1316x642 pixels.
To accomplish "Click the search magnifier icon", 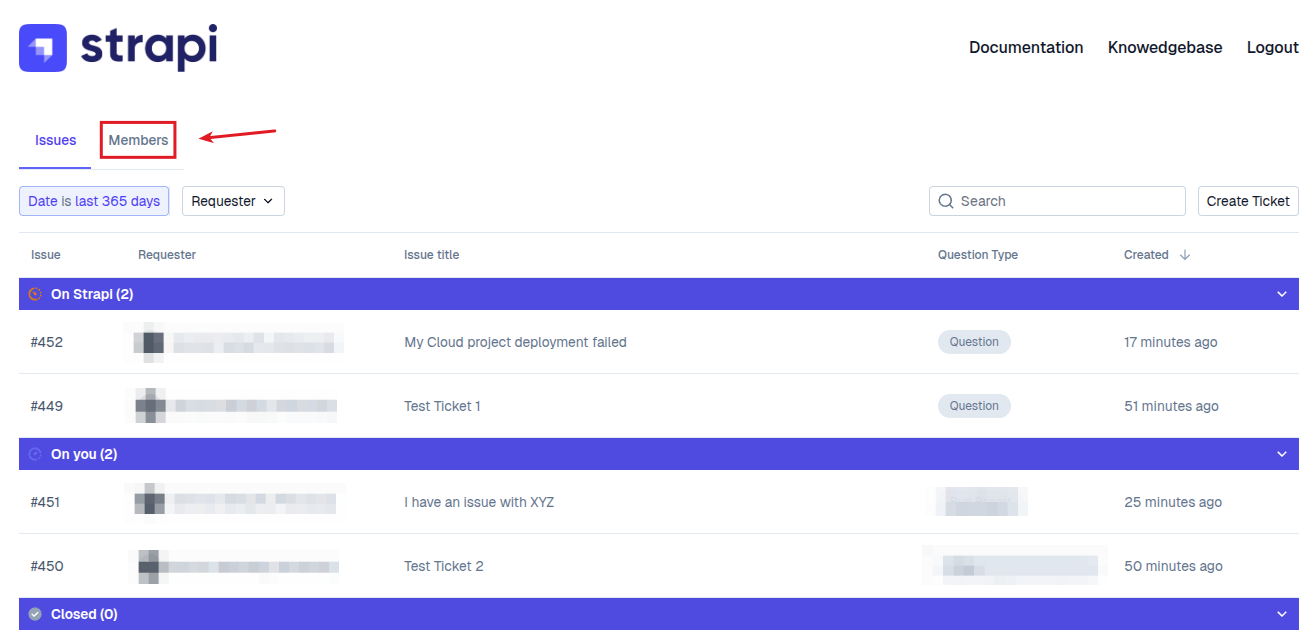I will pyautogui.click(x=946, y=201).
